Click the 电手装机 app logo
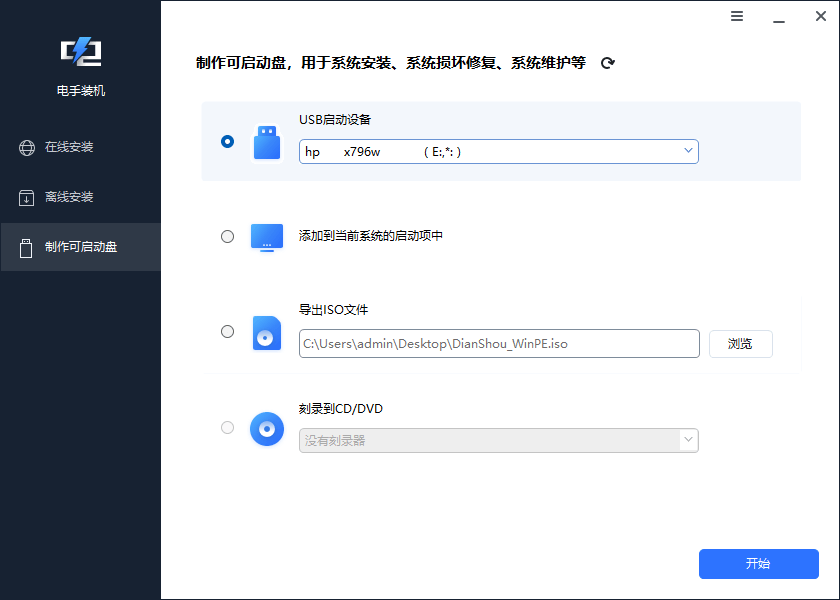Viewport: 840px width, 600px height. [80, 52]
